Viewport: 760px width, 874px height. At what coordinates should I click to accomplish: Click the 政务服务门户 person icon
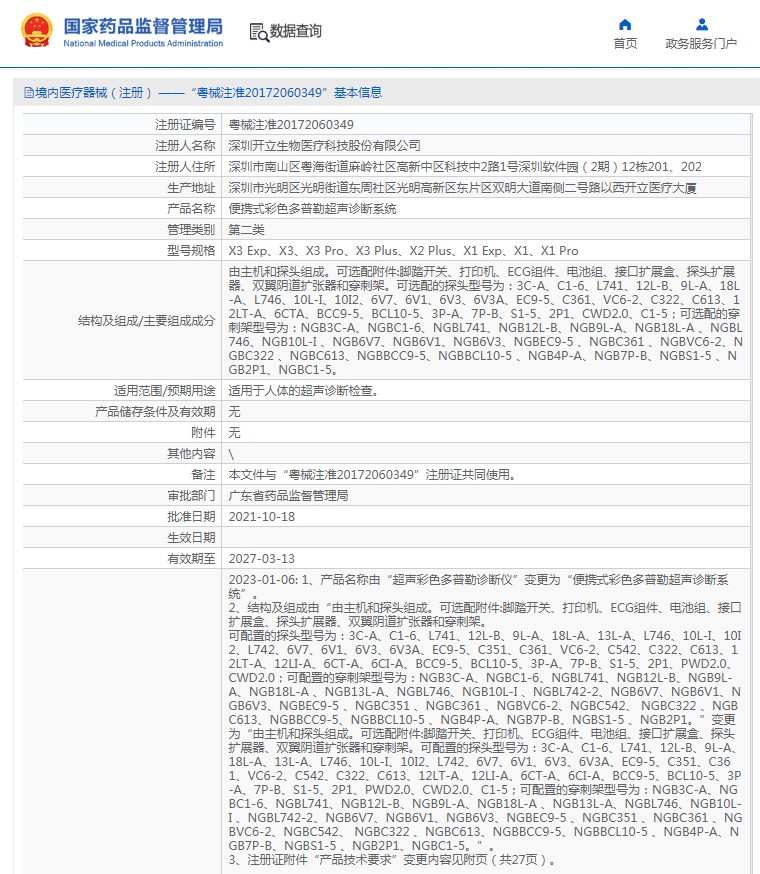pyautogui.click(x=701, y=25)
